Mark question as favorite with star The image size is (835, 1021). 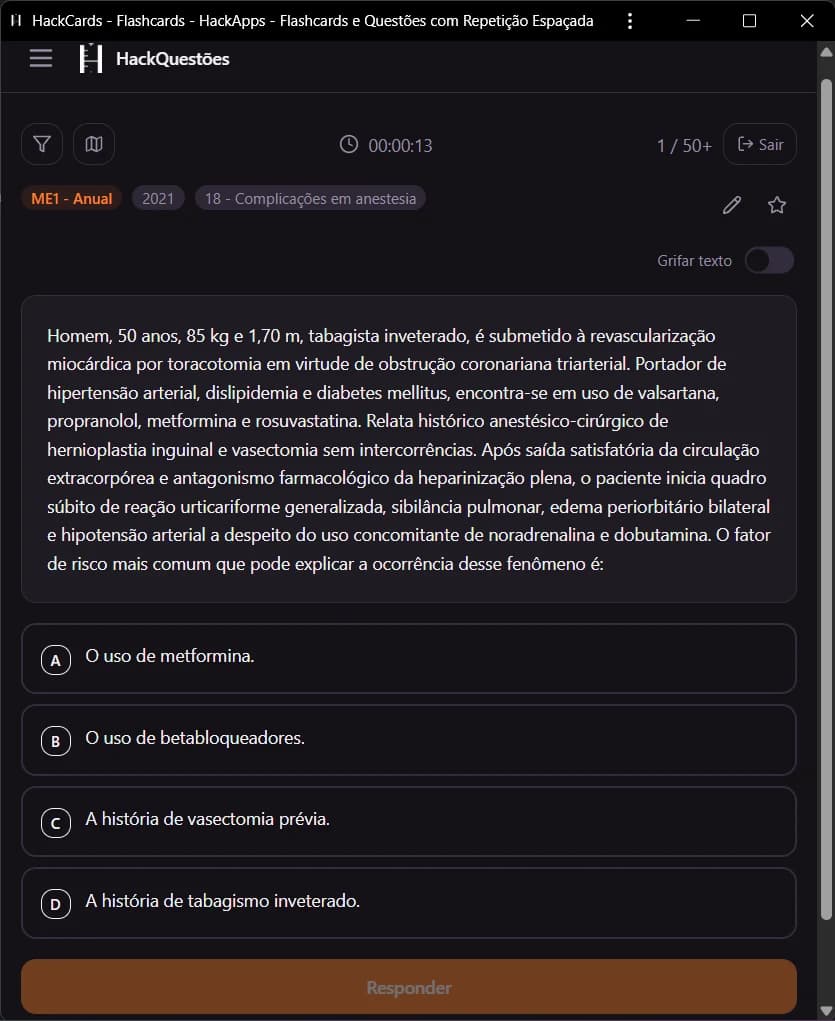click(776, 205)
